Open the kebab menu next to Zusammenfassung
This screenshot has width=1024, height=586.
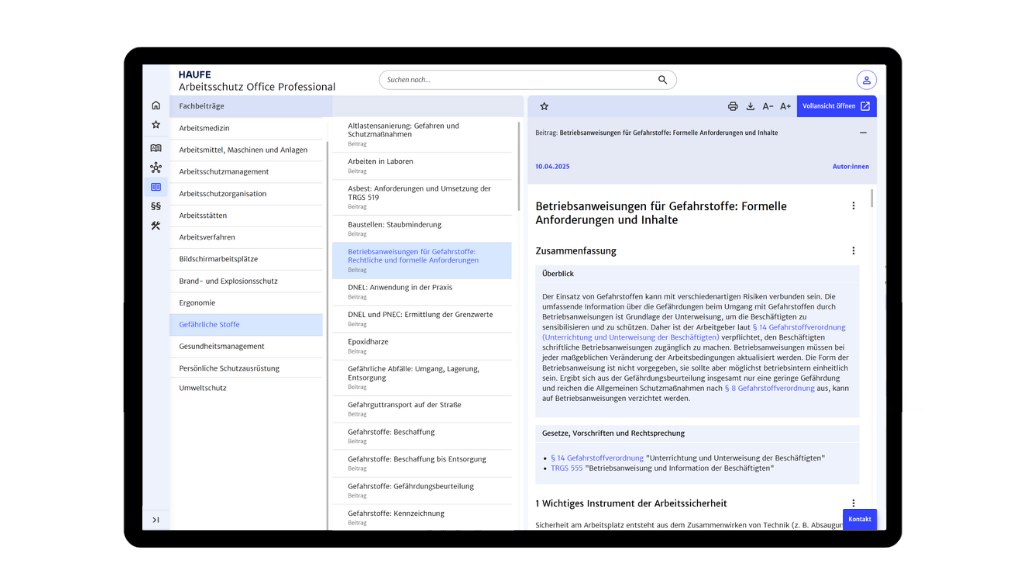point(853,250)
